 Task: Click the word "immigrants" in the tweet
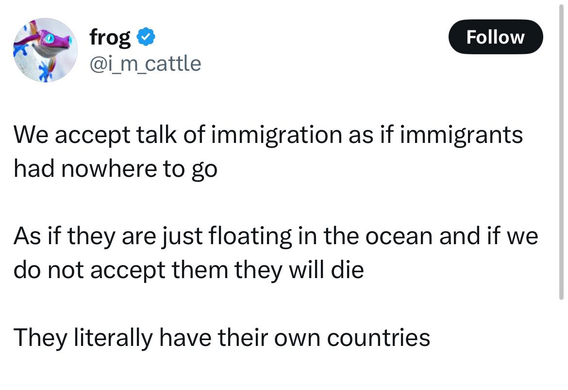462,135
